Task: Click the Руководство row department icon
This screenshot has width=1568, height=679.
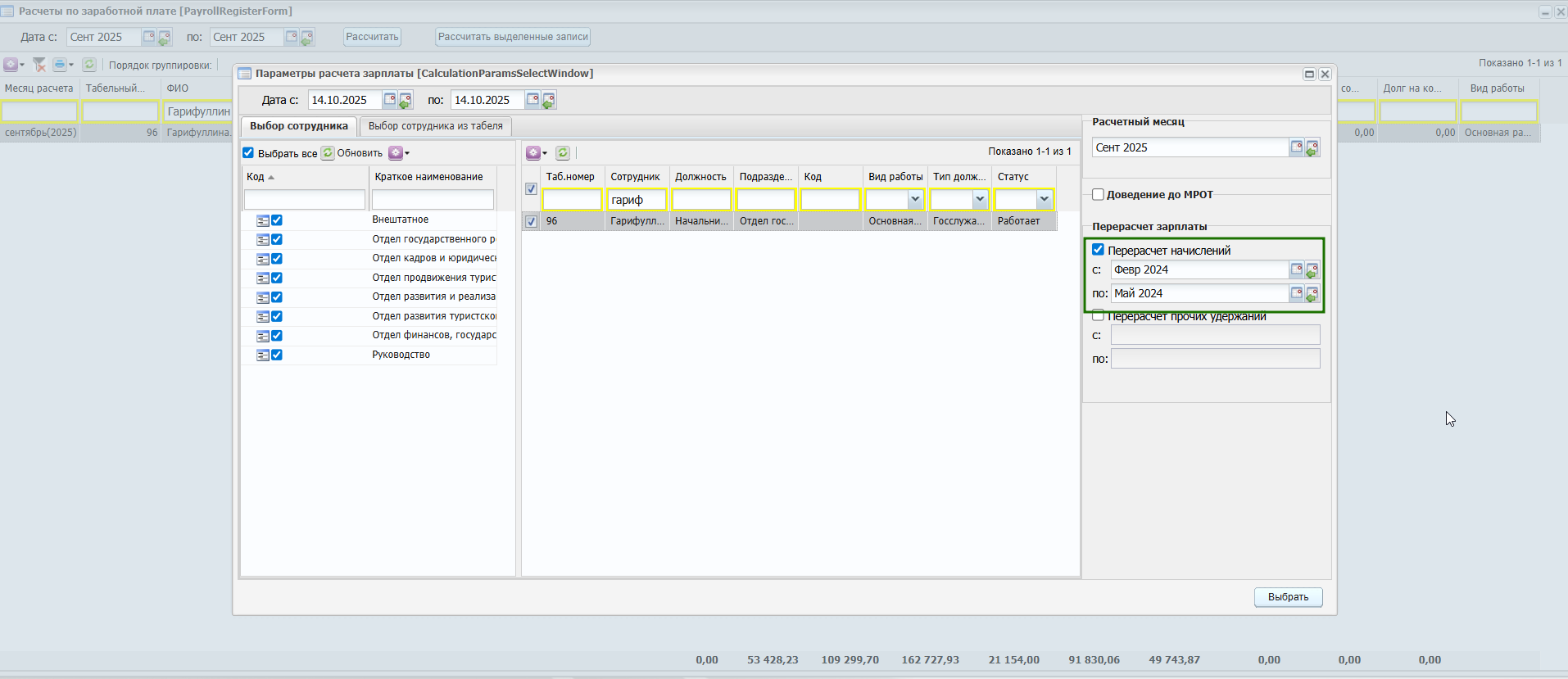Action: point(263,355)
